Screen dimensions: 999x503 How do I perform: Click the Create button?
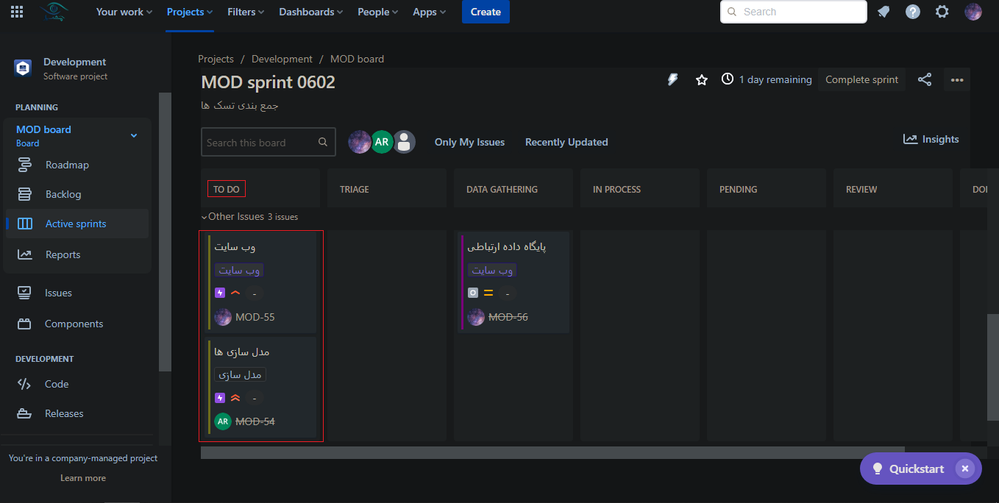click(485, 11)
